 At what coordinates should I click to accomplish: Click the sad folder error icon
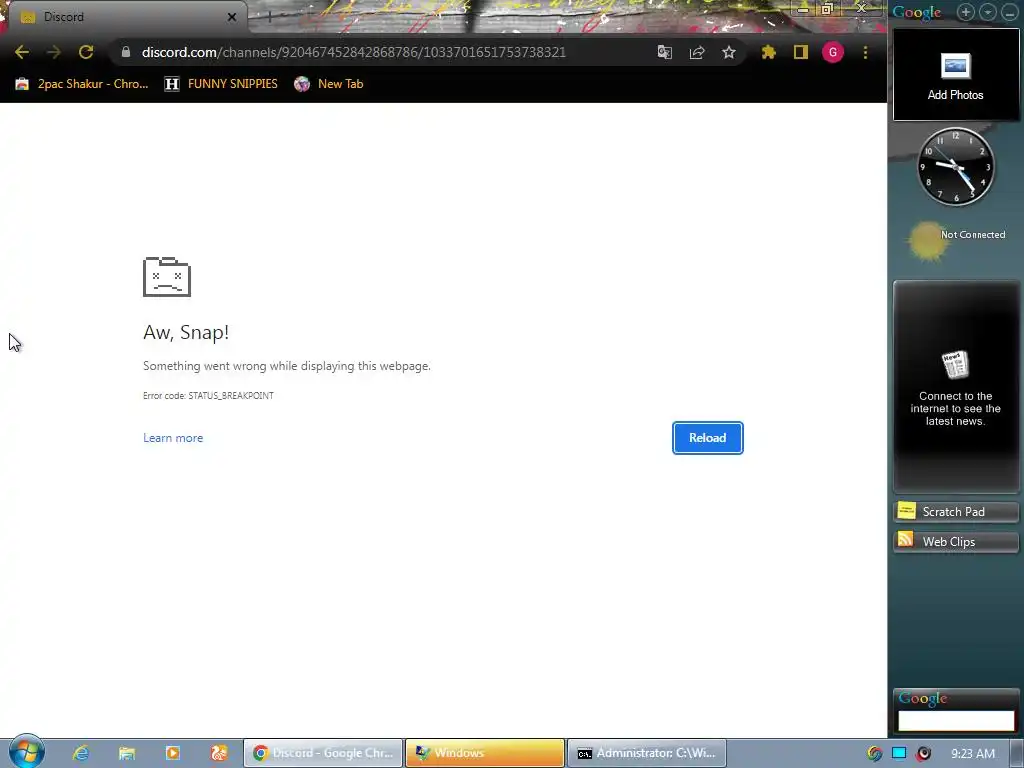click(167, 277)
